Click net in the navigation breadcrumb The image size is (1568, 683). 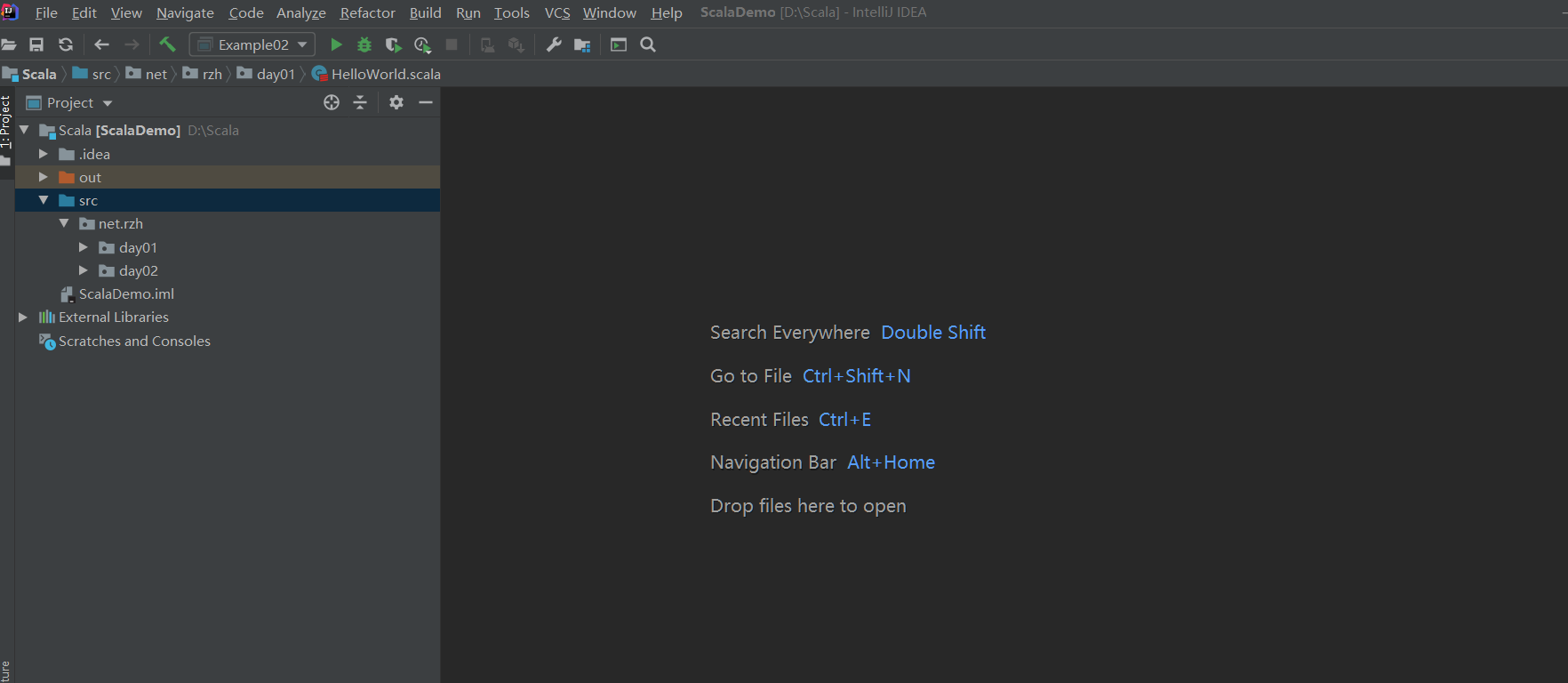tap(147, 74)
